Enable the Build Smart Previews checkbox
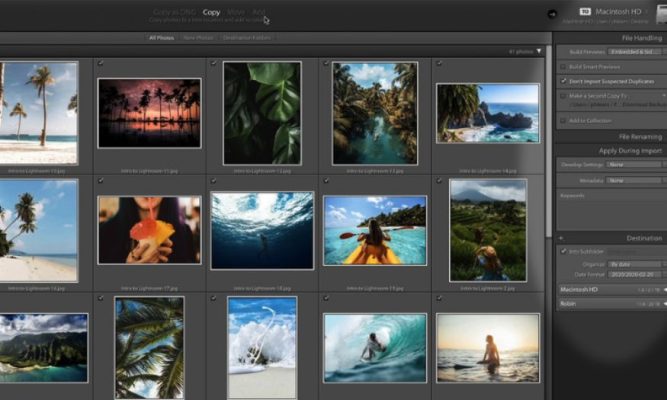 [x=563, y=65]
